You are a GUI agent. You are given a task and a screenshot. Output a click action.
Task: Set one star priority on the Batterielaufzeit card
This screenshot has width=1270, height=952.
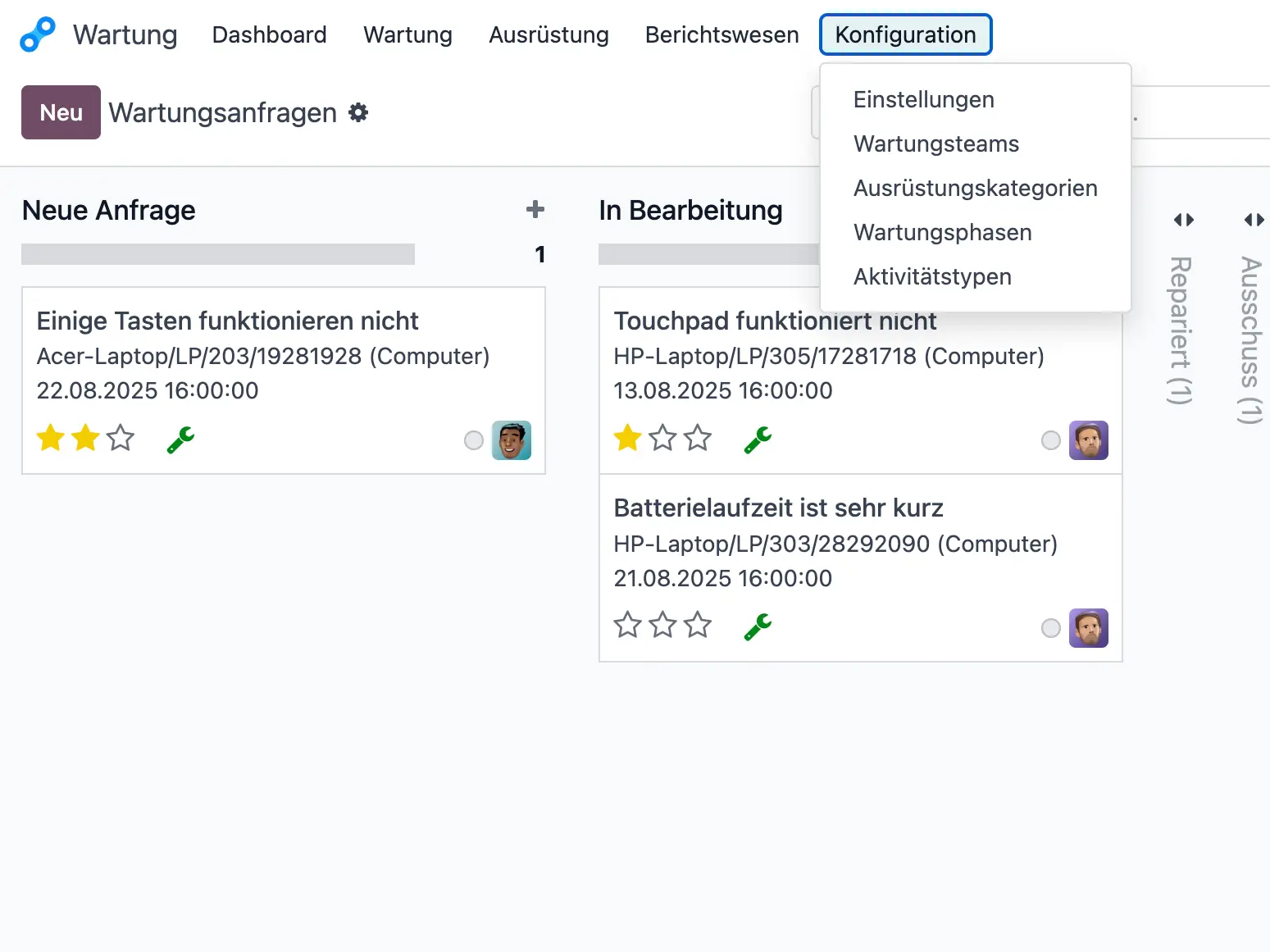pos(626,625)
